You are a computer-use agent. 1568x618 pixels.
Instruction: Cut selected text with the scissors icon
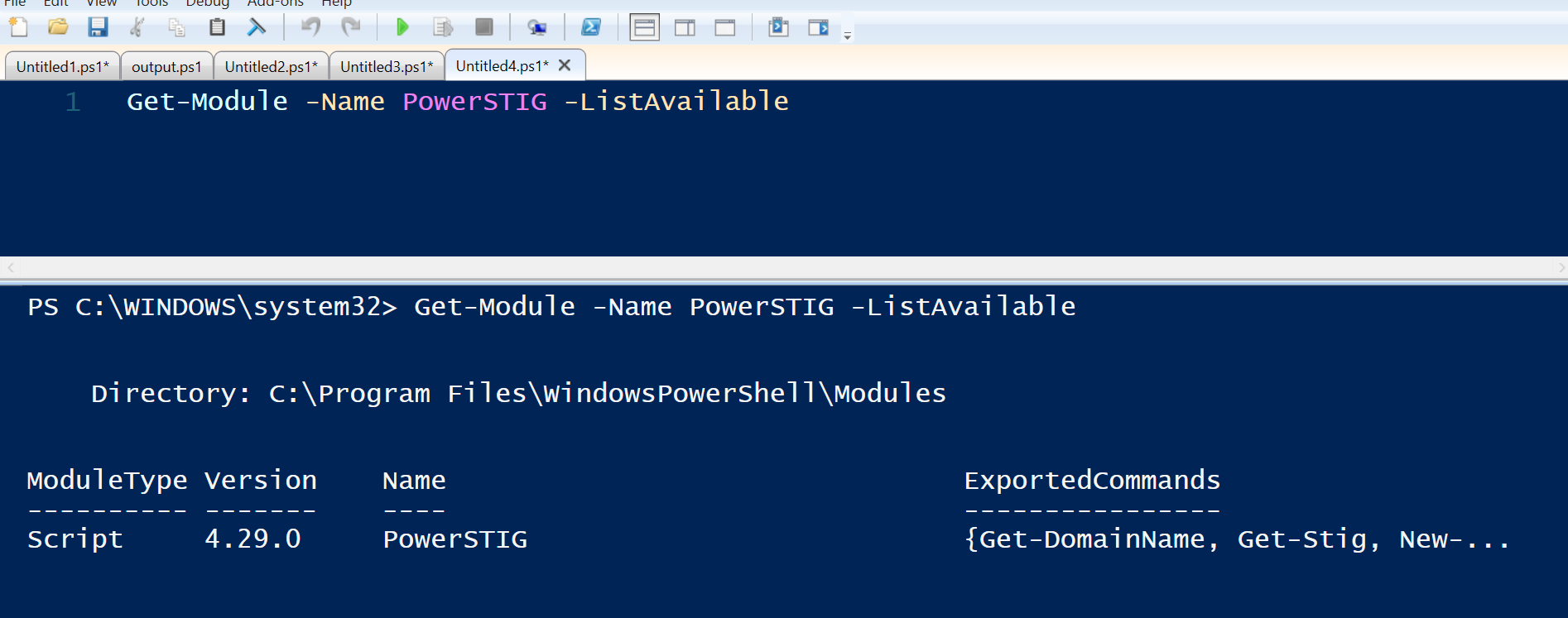(137, 26)
